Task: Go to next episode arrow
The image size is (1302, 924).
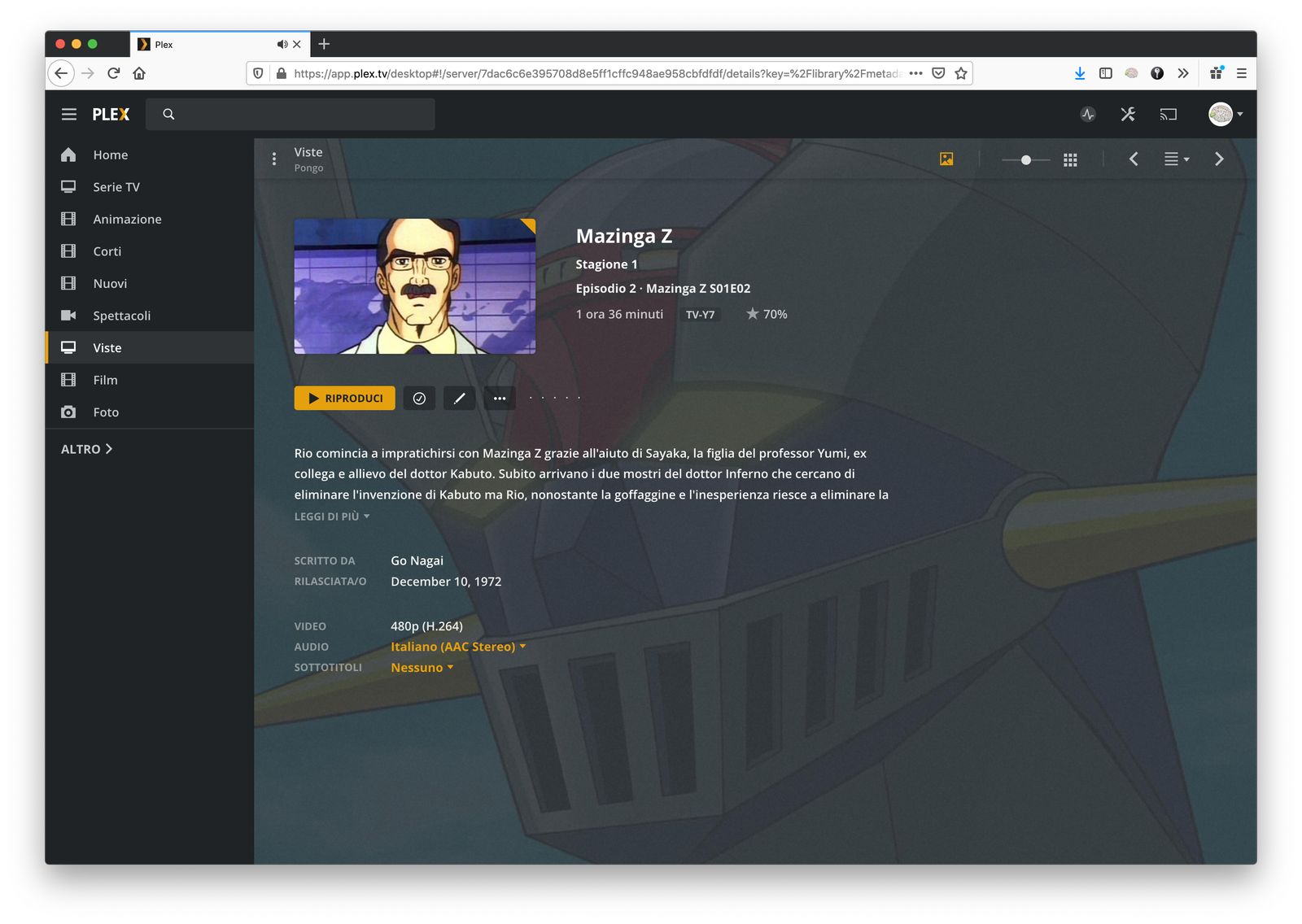Action: [1219, 159]
